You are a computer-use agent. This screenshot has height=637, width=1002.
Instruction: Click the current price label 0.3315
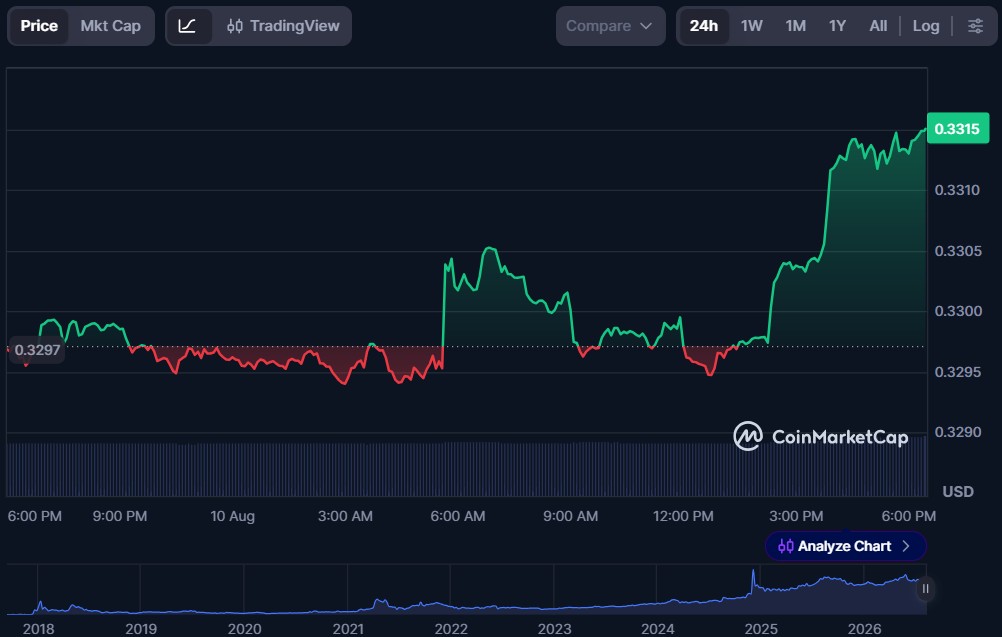click(x=957, y=128)
